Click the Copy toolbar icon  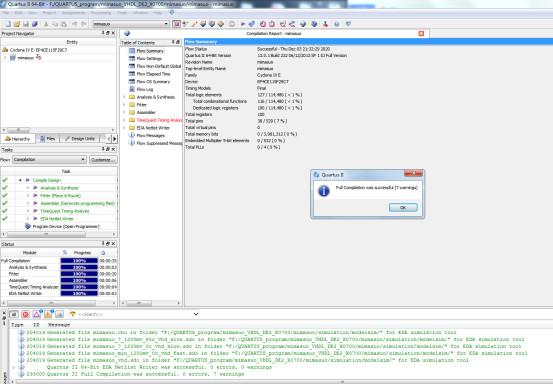55,24
